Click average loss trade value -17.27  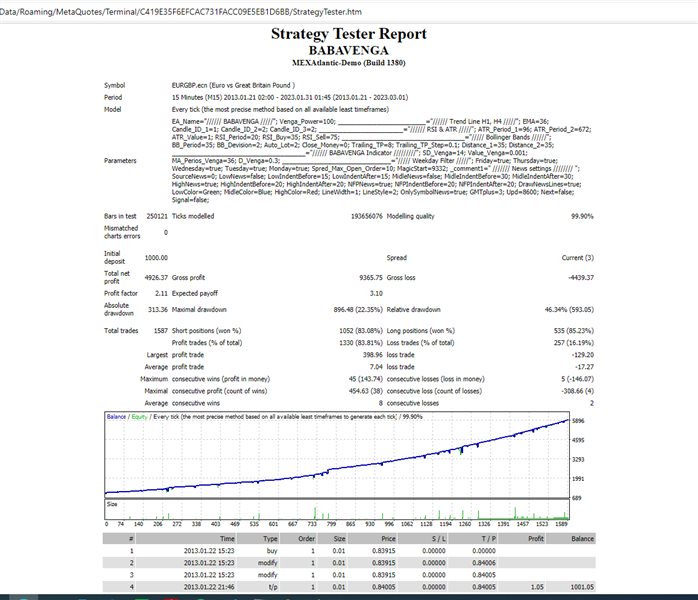coord(584,367)
